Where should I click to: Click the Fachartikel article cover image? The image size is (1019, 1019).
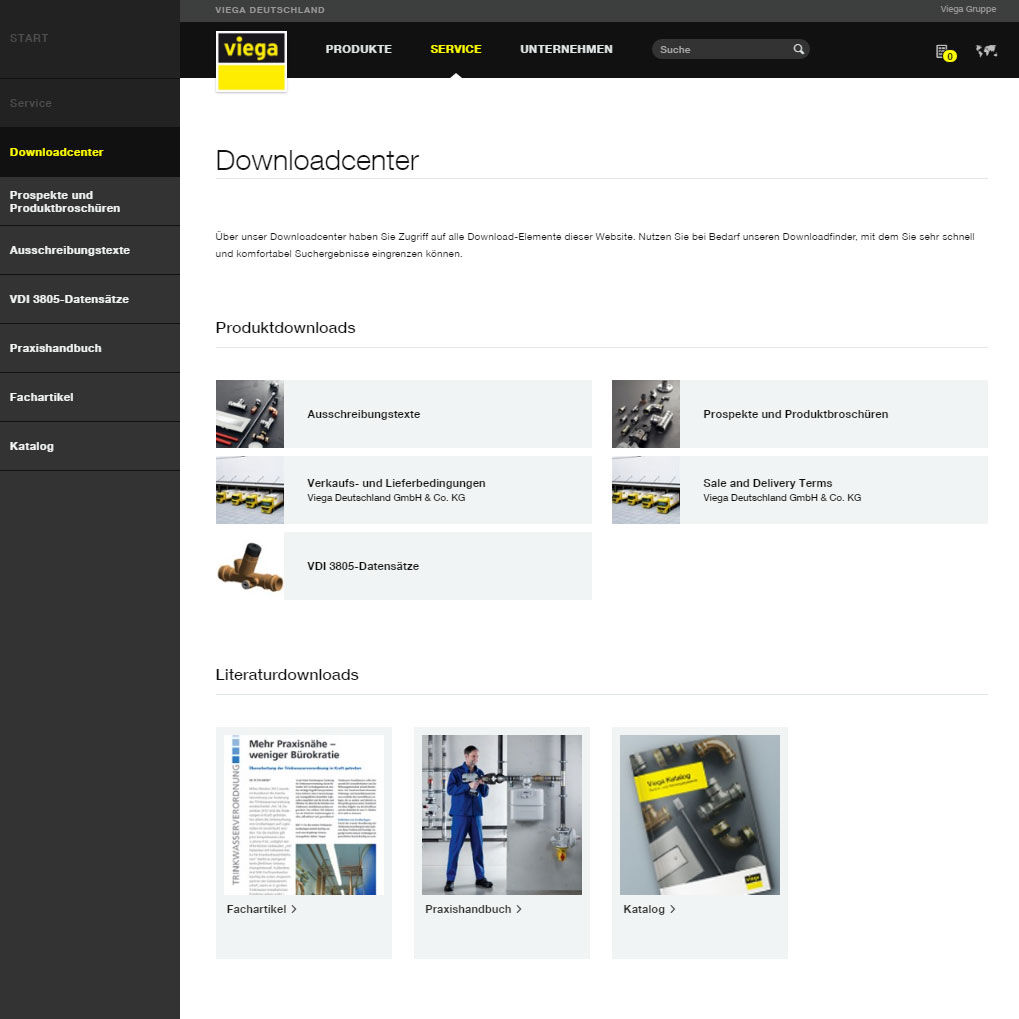[x=303, y=815]
